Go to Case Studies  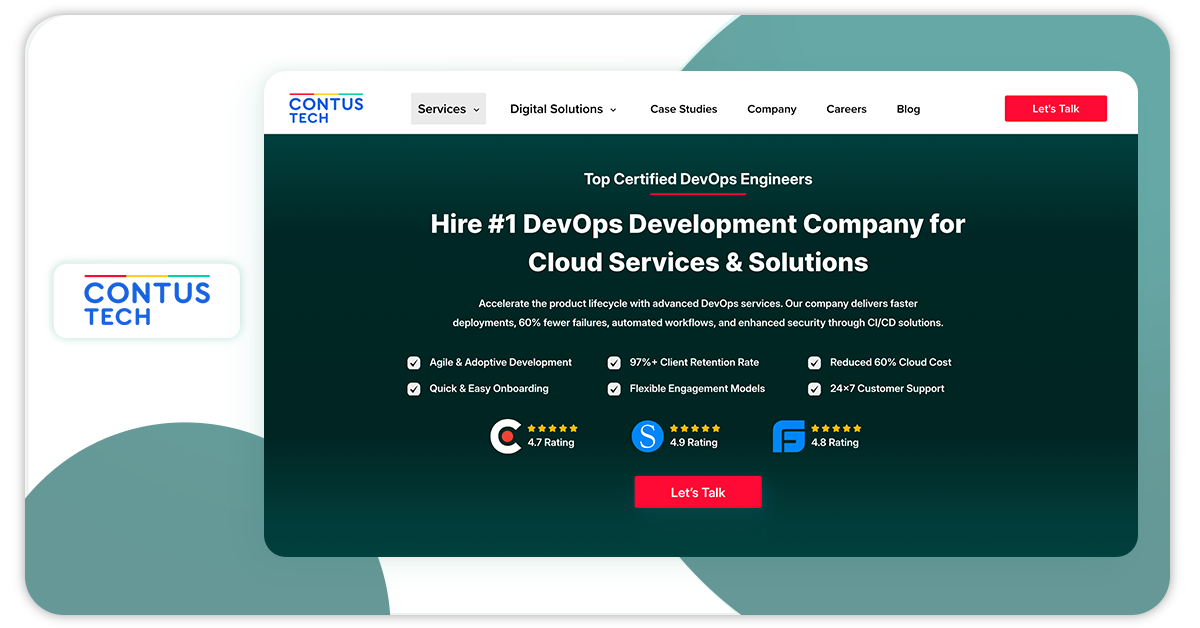684,109
